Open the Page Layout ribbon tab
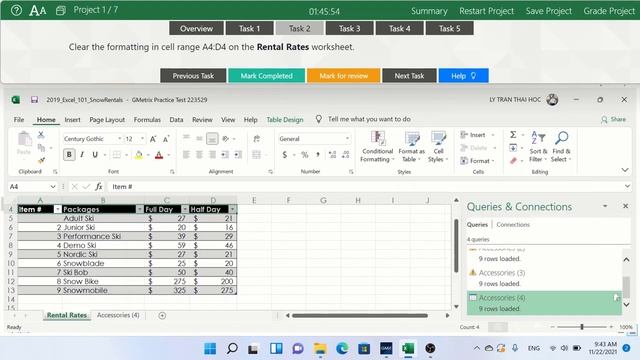The height and width of the screenshot is (360, 640). (x=107, y=120)
